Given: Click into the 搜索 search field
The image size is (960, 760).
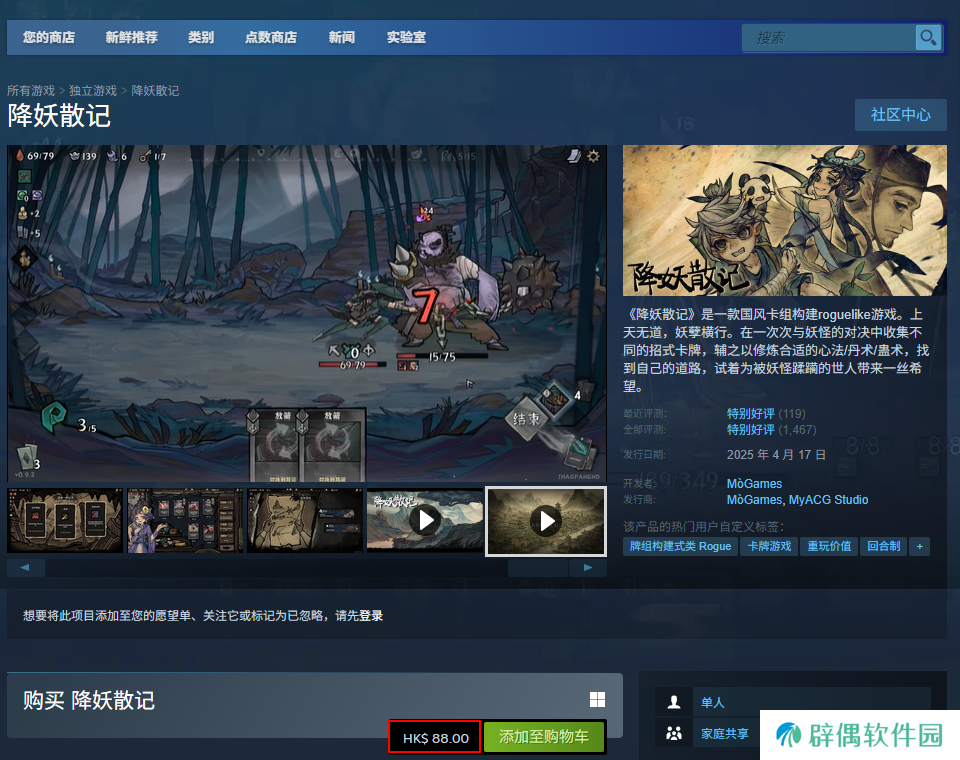Looking at the screenshot, I should [828, 38].
